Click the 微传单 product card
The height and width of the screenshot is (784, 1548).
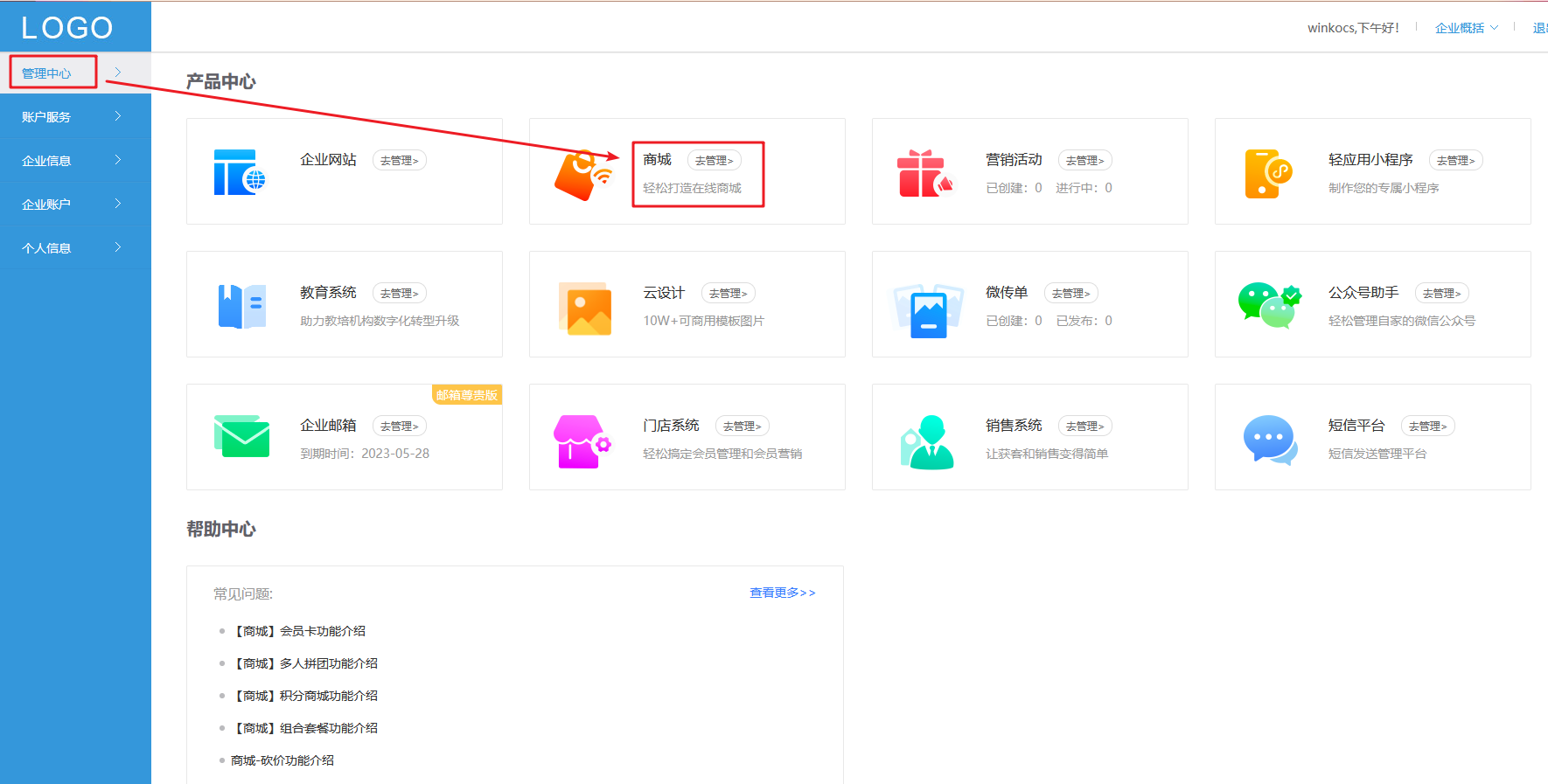click(x=1030, y=304)
